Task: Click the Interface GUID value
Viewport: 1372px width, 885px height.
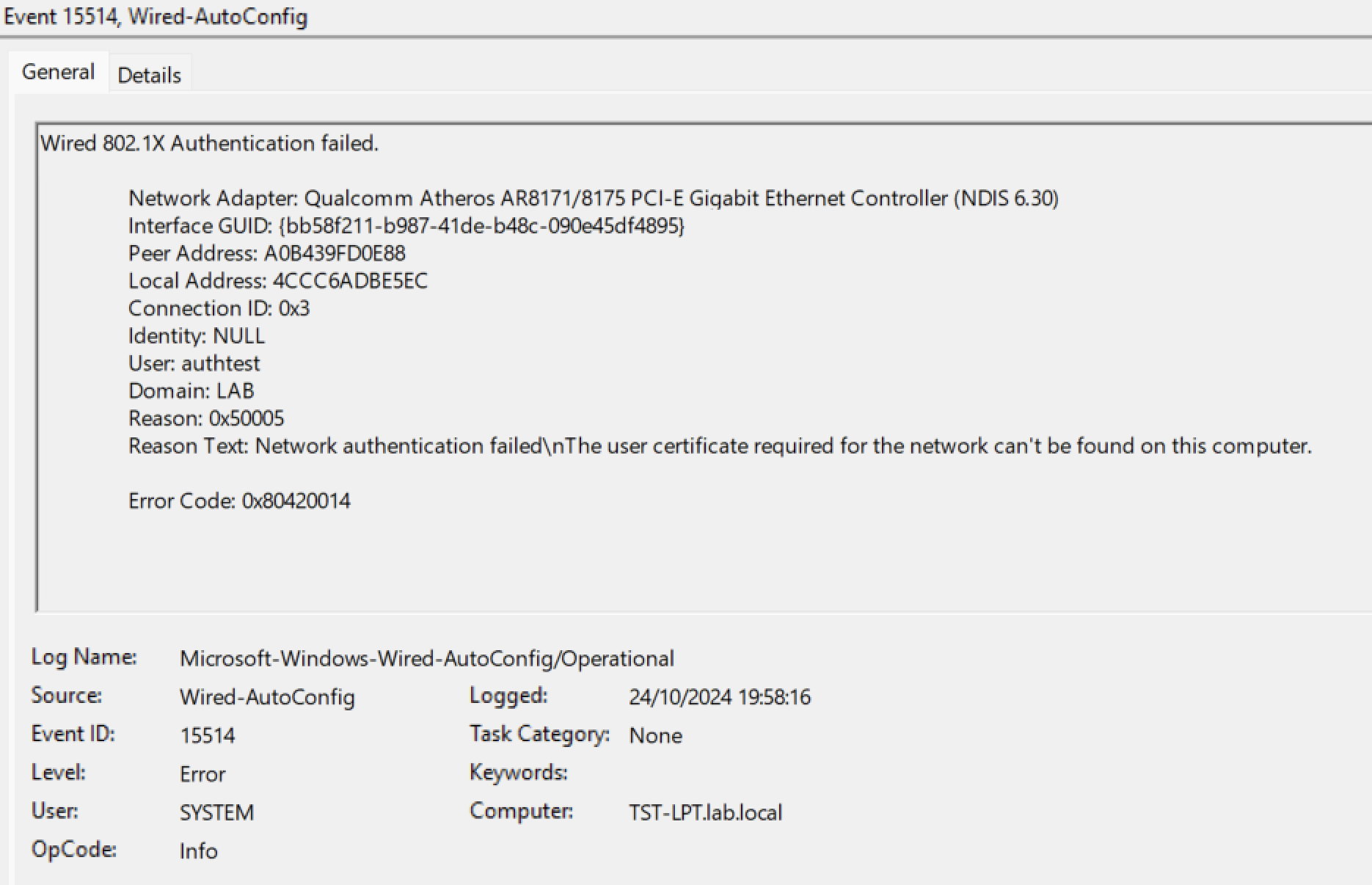Action: [481, 226]
